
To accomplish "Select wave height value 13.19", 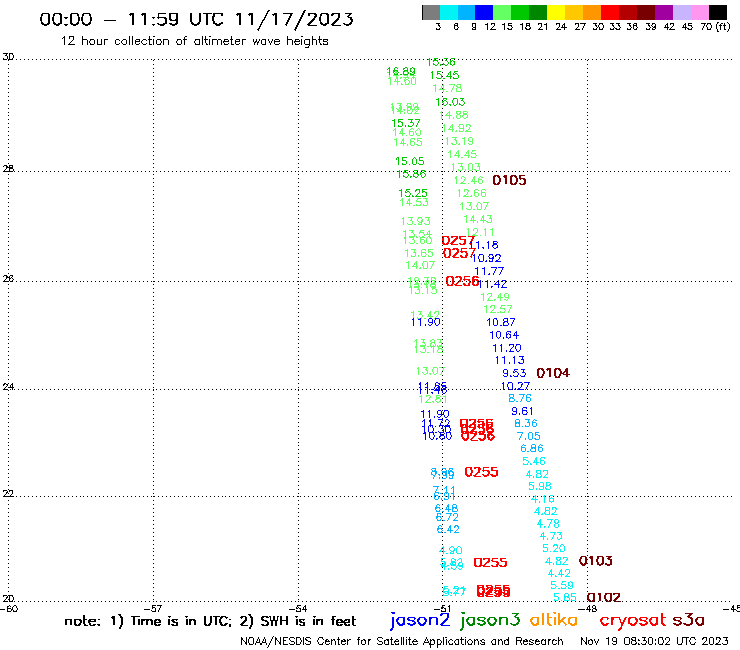I will (459, 141).
